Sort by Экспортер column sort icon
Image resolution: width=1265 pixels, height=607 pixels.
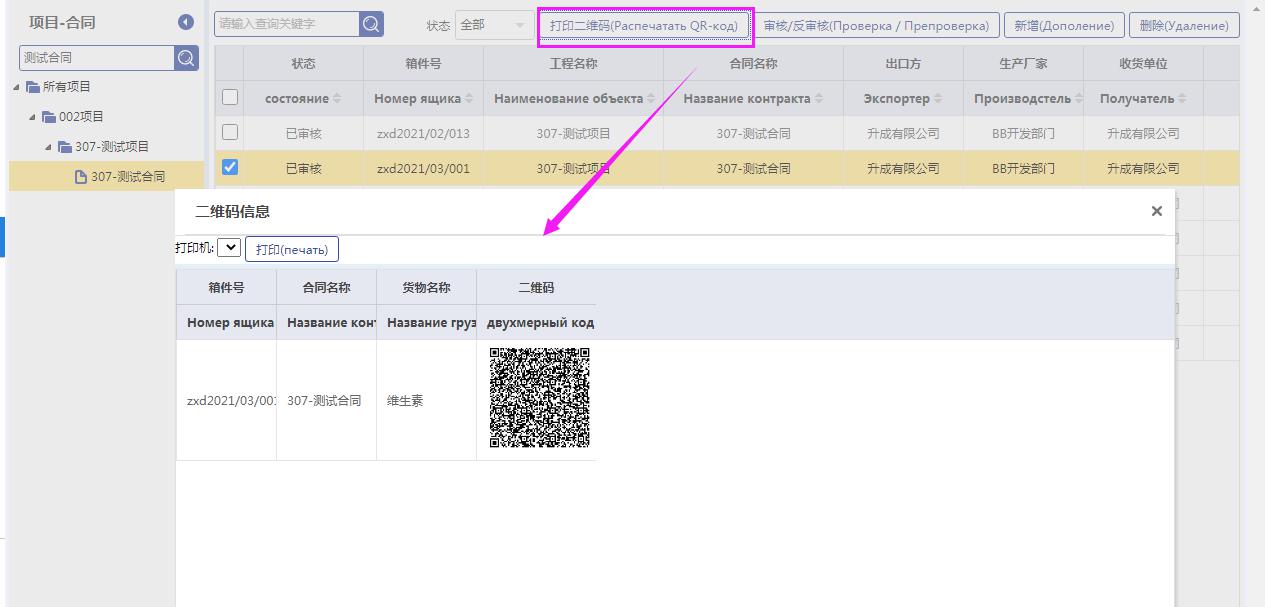pos(937,99)
